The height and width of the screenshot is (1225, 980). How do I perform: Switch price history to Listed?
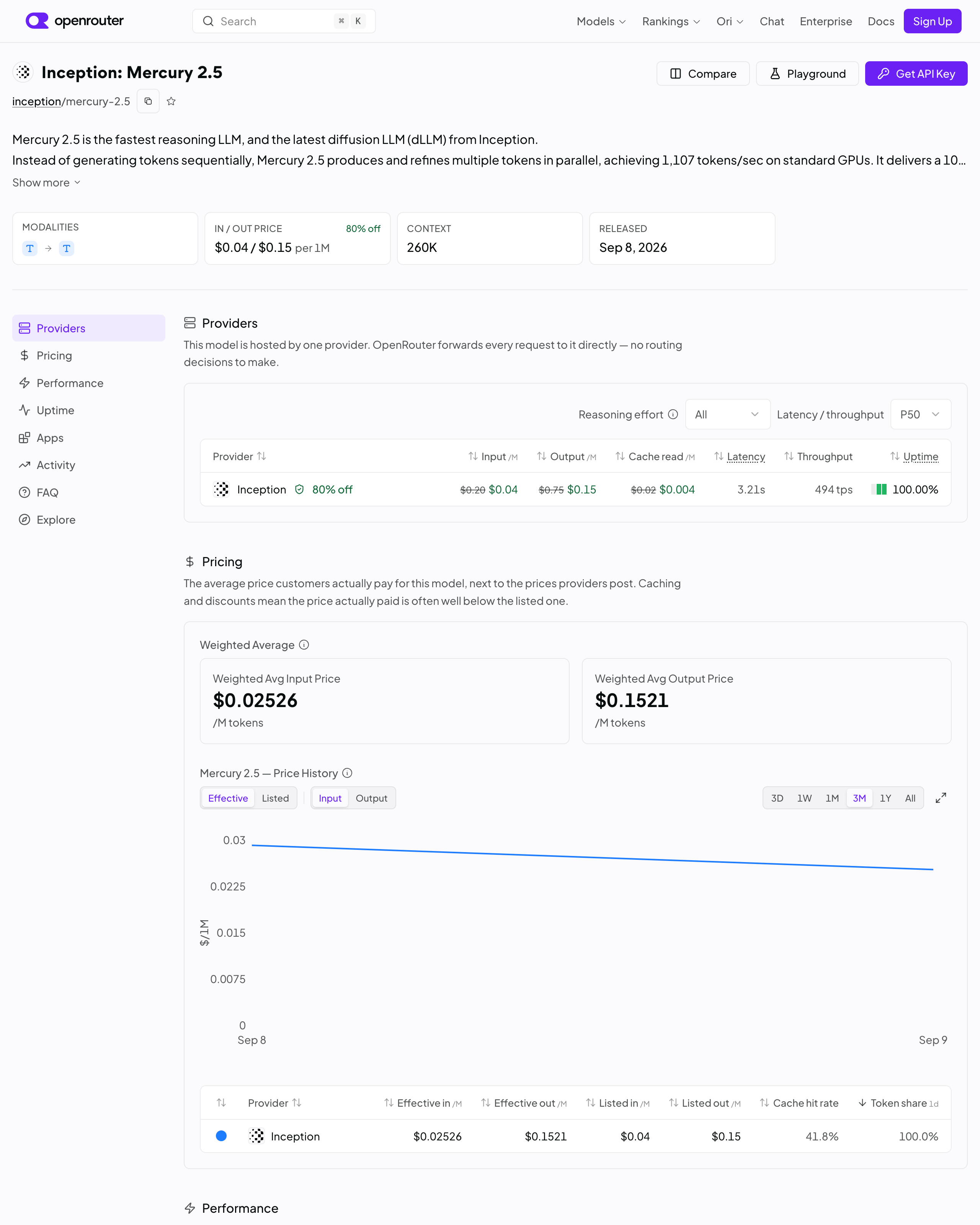276,798
